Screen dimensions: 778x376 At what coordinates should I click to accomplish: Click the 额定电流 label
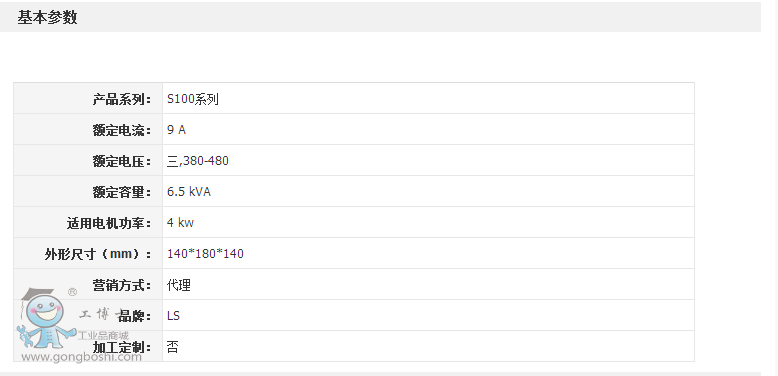click(122, 130)
